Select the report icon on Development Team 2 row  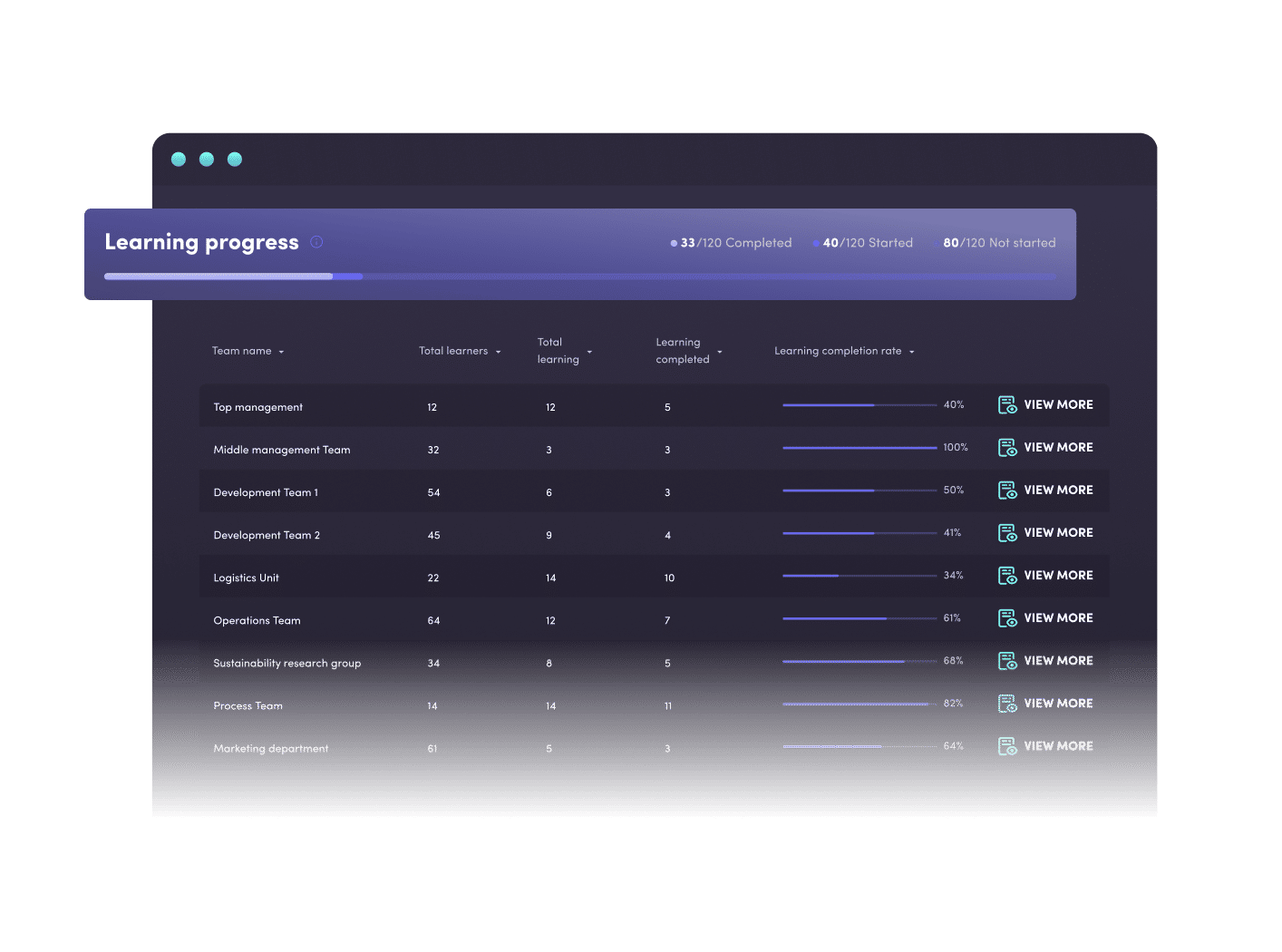(1007, 532)
